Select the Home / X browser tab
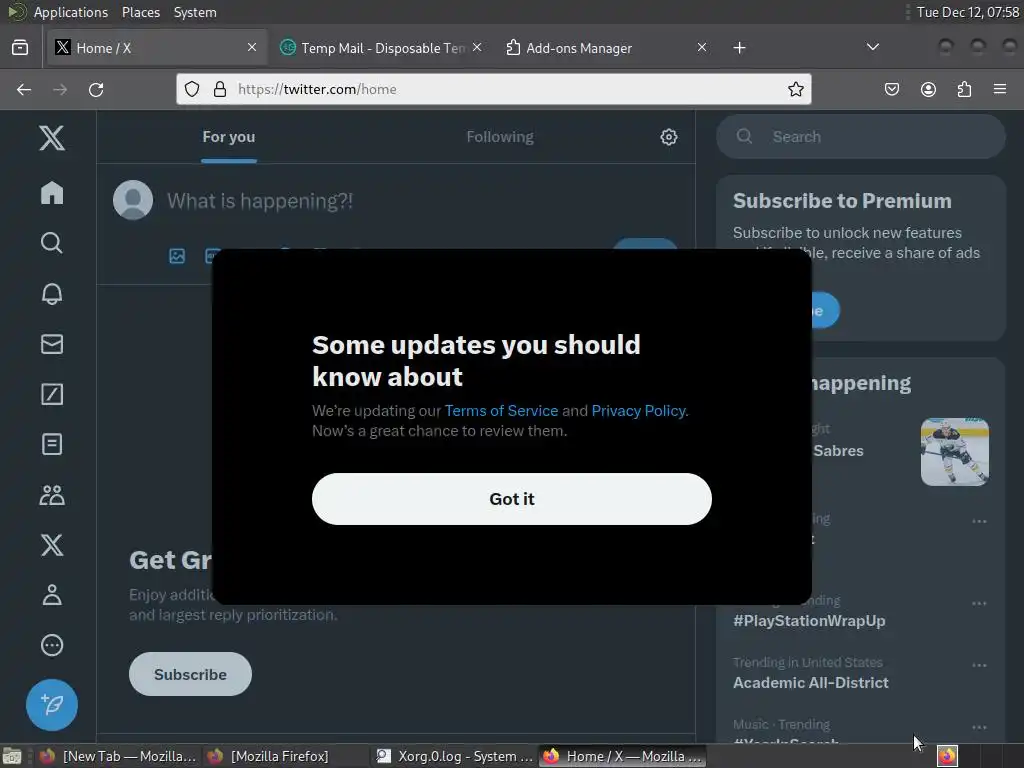 point(157,48)
